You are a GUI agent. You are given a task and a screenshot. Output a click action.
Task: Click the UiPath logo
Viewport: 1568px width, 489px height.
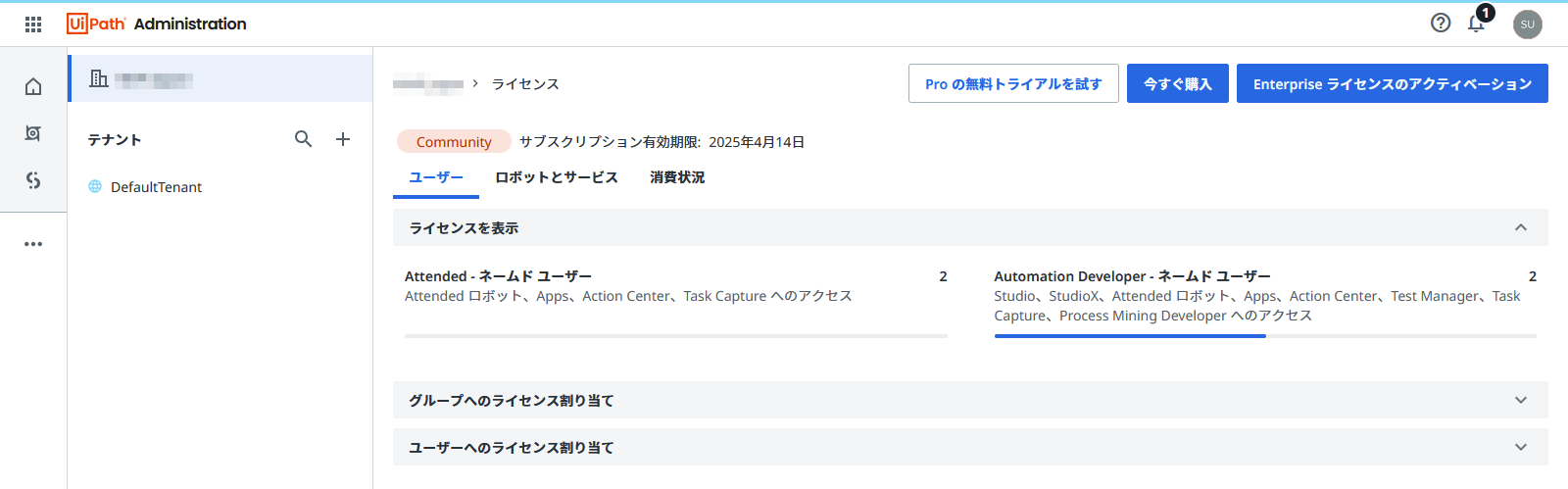click(96, 24)
